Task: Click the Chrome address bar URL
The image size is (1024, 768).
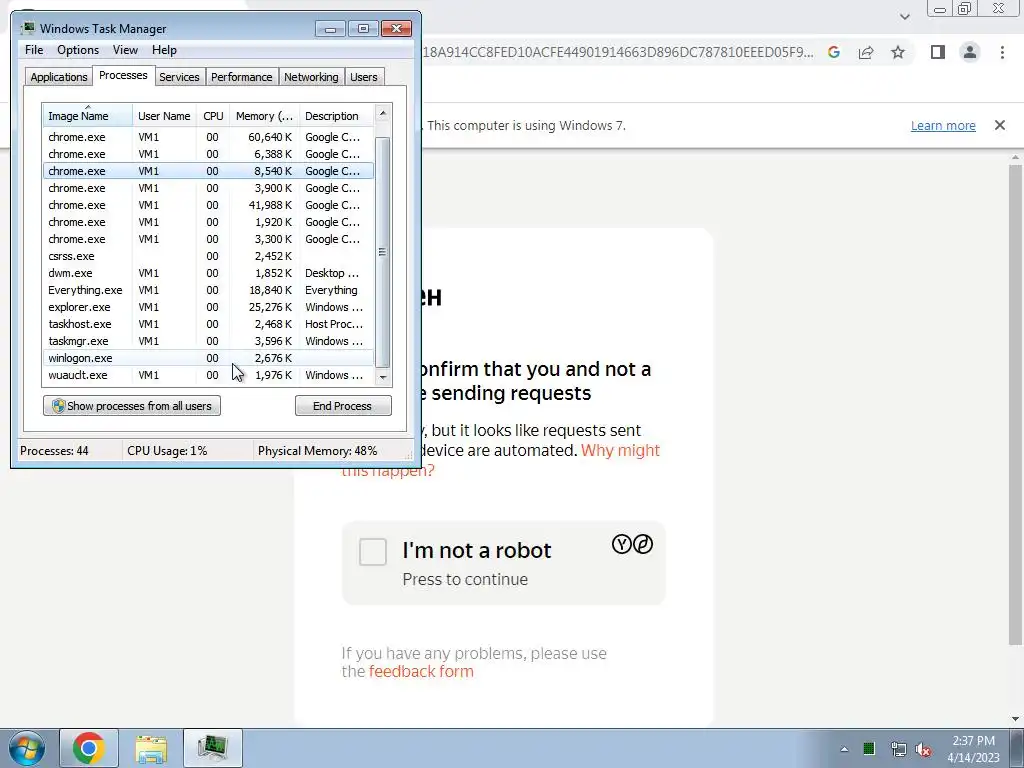Action: 618,52
